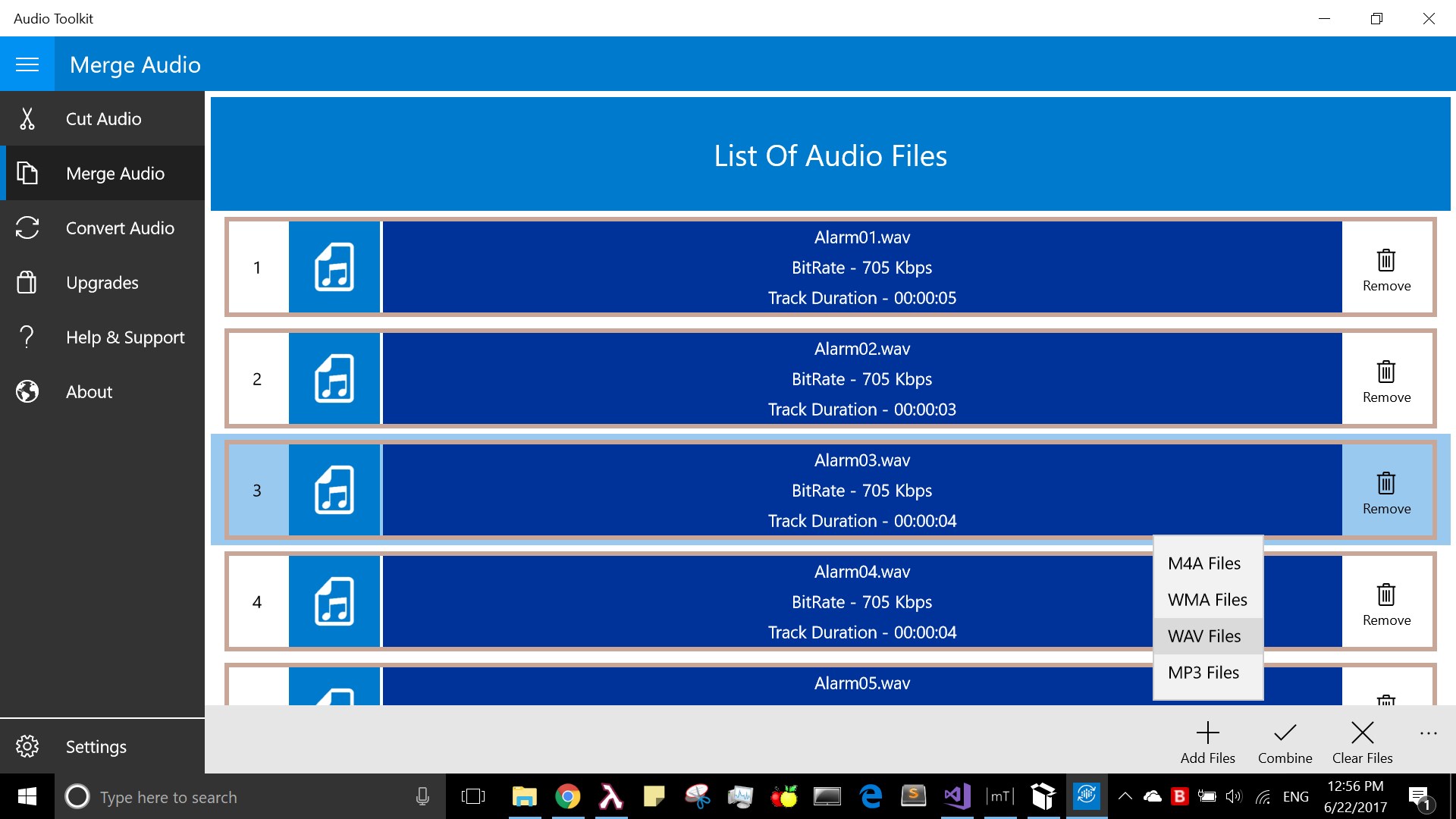1456x819 pixels.
Task: Open the Settings gear
Action: tap(96, 746)
